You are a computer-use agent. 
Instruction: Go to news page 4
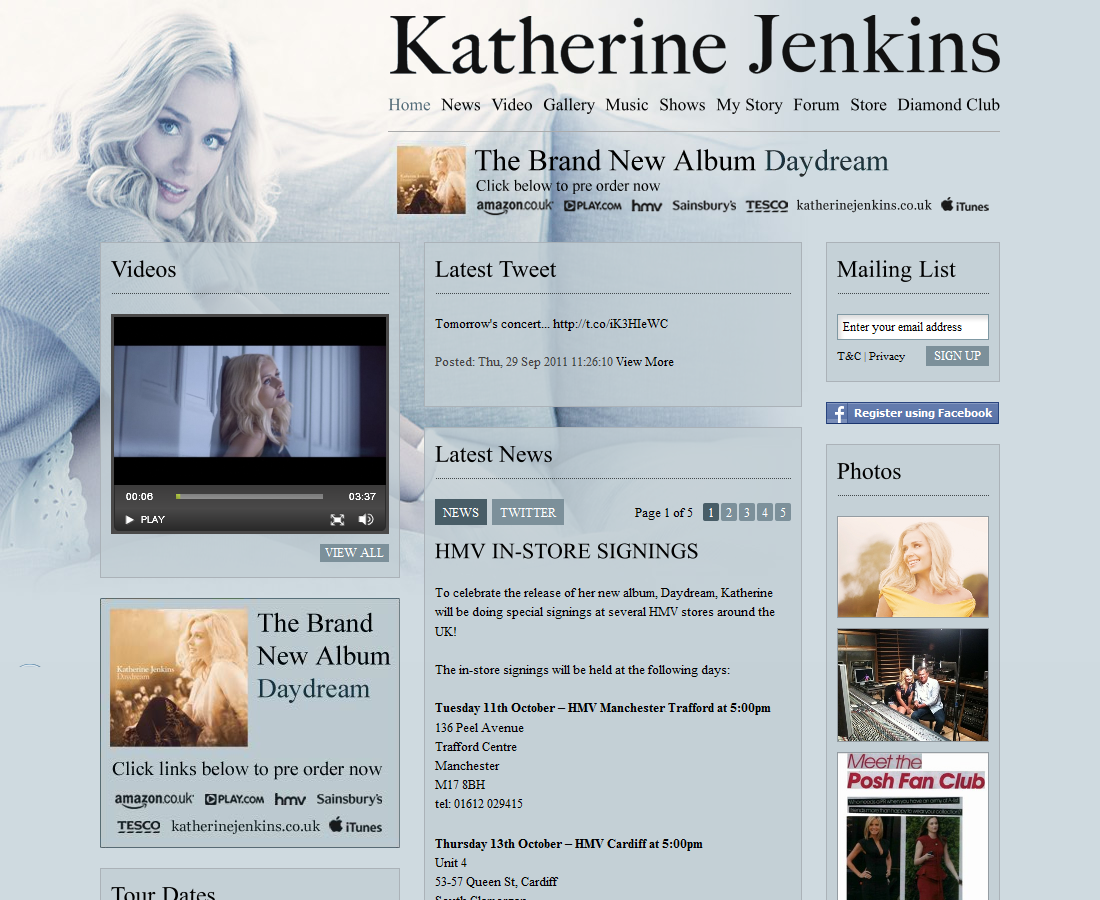click(x=765, y=512)
